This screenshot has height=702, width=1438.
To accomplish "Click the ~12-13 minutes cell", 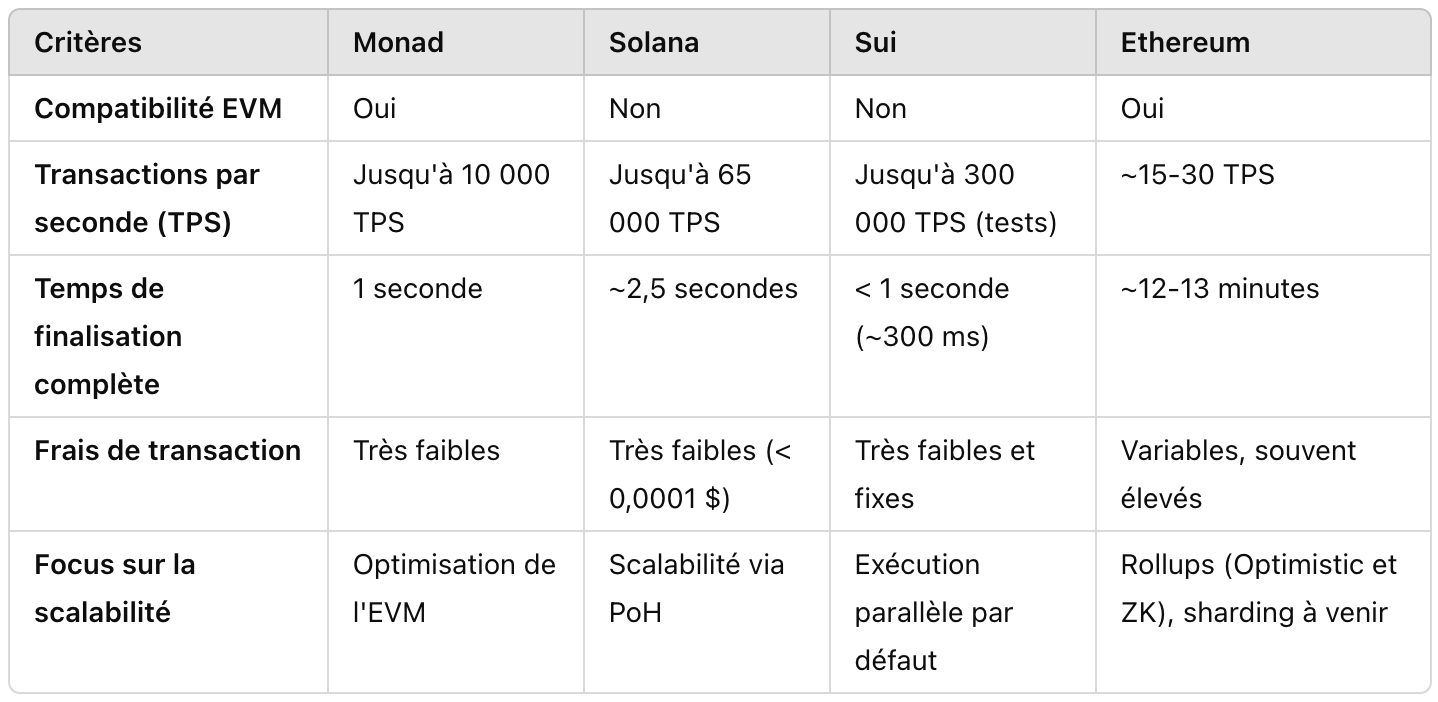I will point(1220,289).
